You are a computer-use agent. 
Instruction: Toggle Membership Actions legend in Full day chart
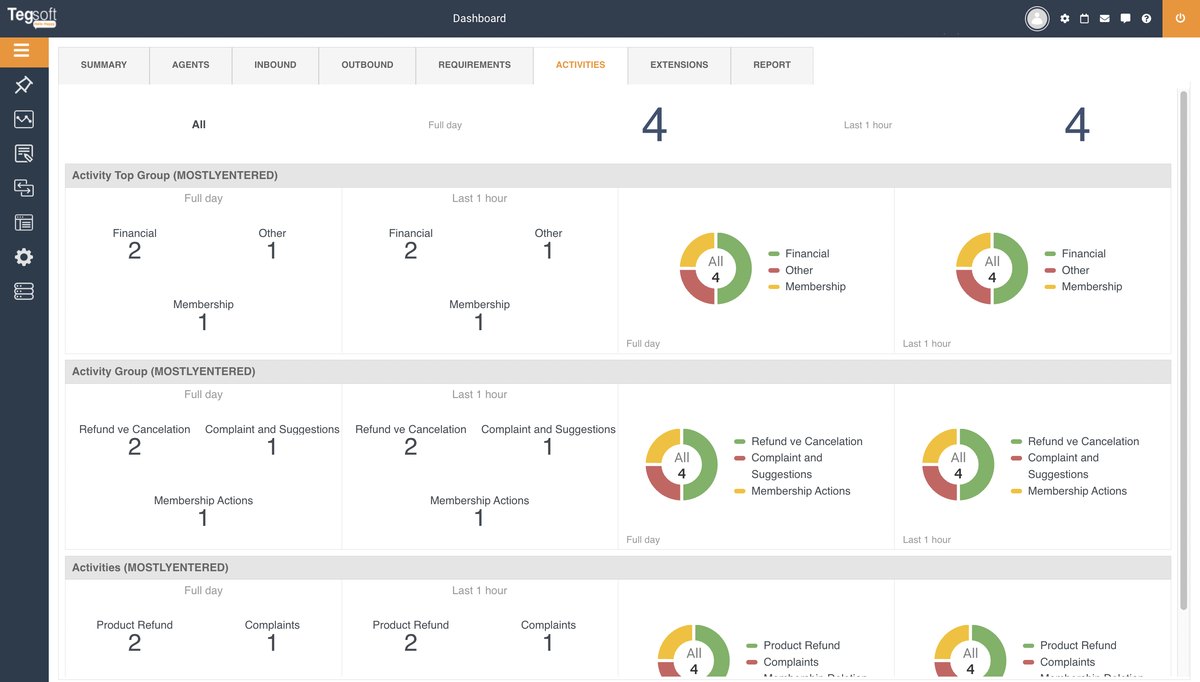point(792,491)
